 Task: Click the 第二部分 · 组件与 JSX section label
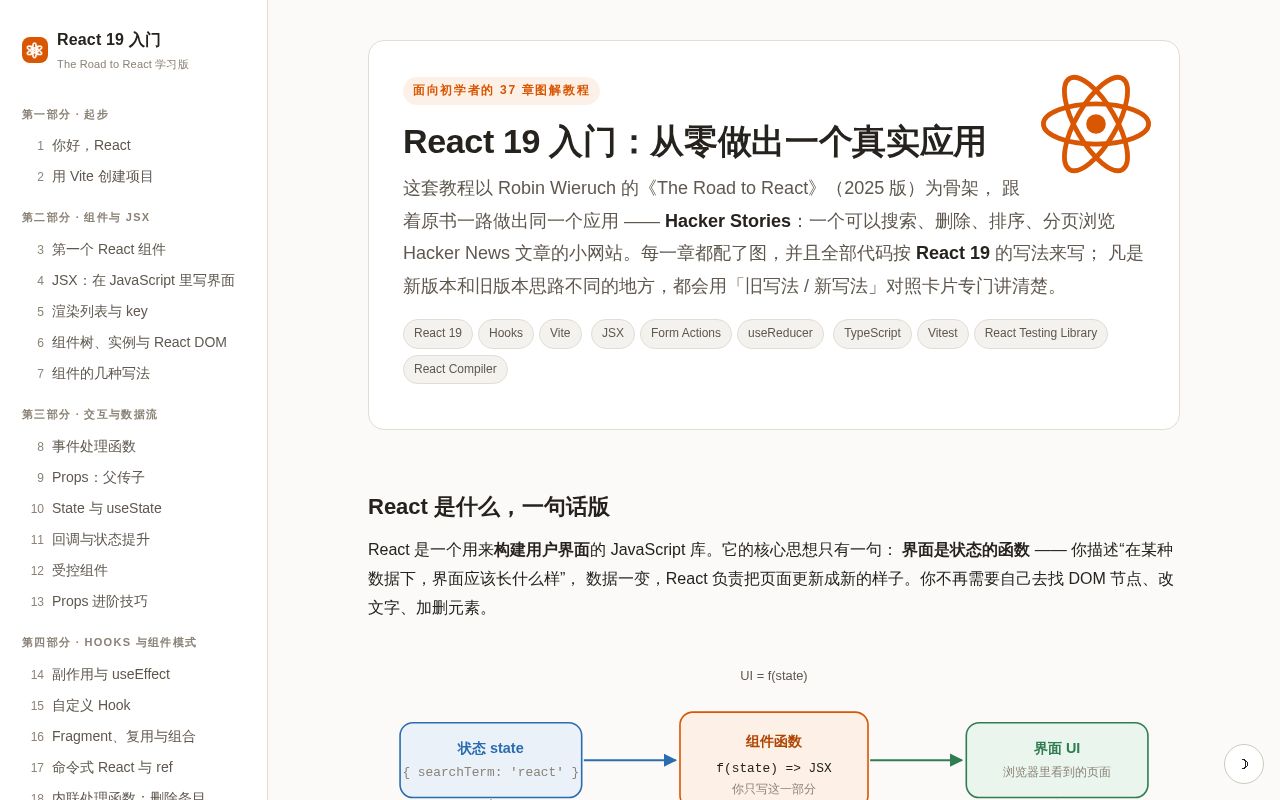coord(86,218)
